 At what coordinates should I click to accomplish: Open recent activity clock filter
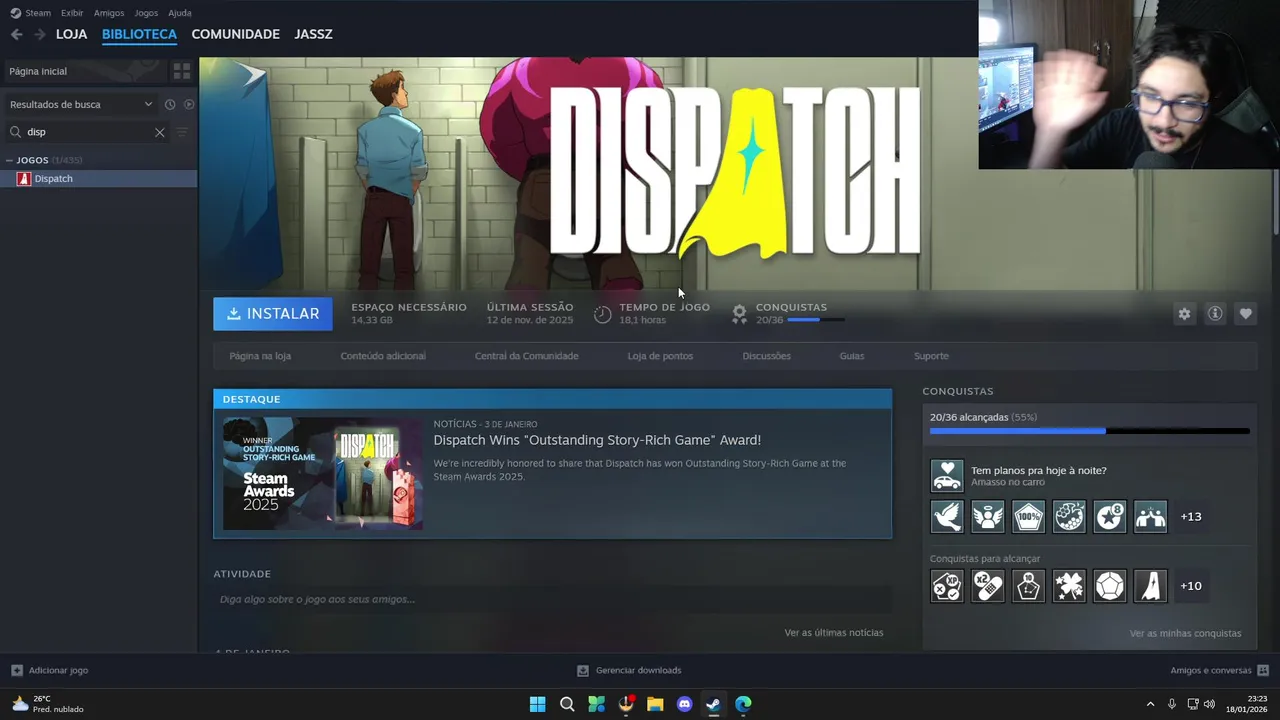click(170, 104)
